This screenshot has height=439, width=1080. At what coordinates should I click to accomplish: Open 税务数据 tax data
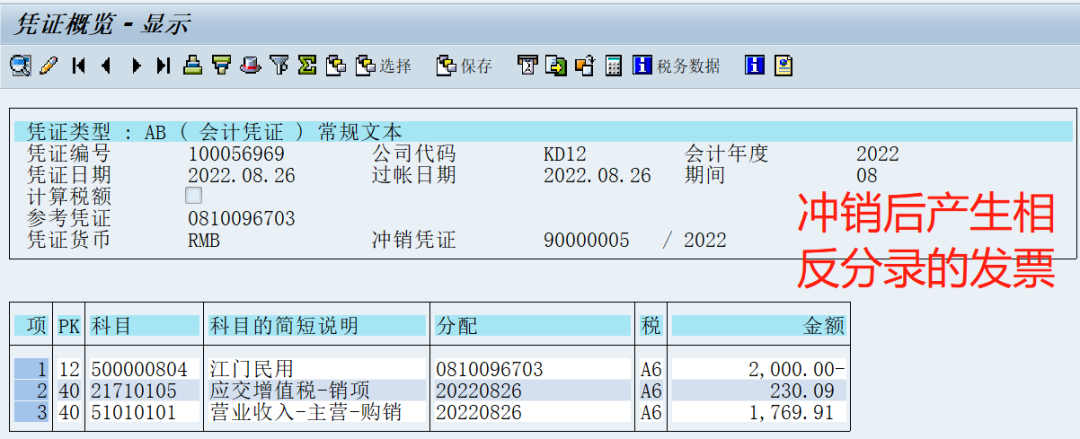point(676,65)
